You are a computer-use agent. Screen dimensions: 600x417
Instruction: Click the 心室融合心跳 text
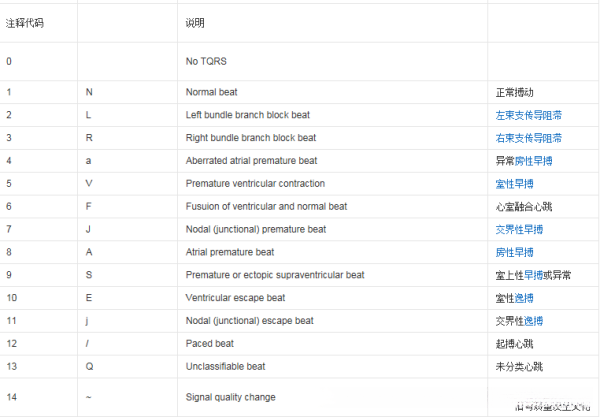coord(523,206)
